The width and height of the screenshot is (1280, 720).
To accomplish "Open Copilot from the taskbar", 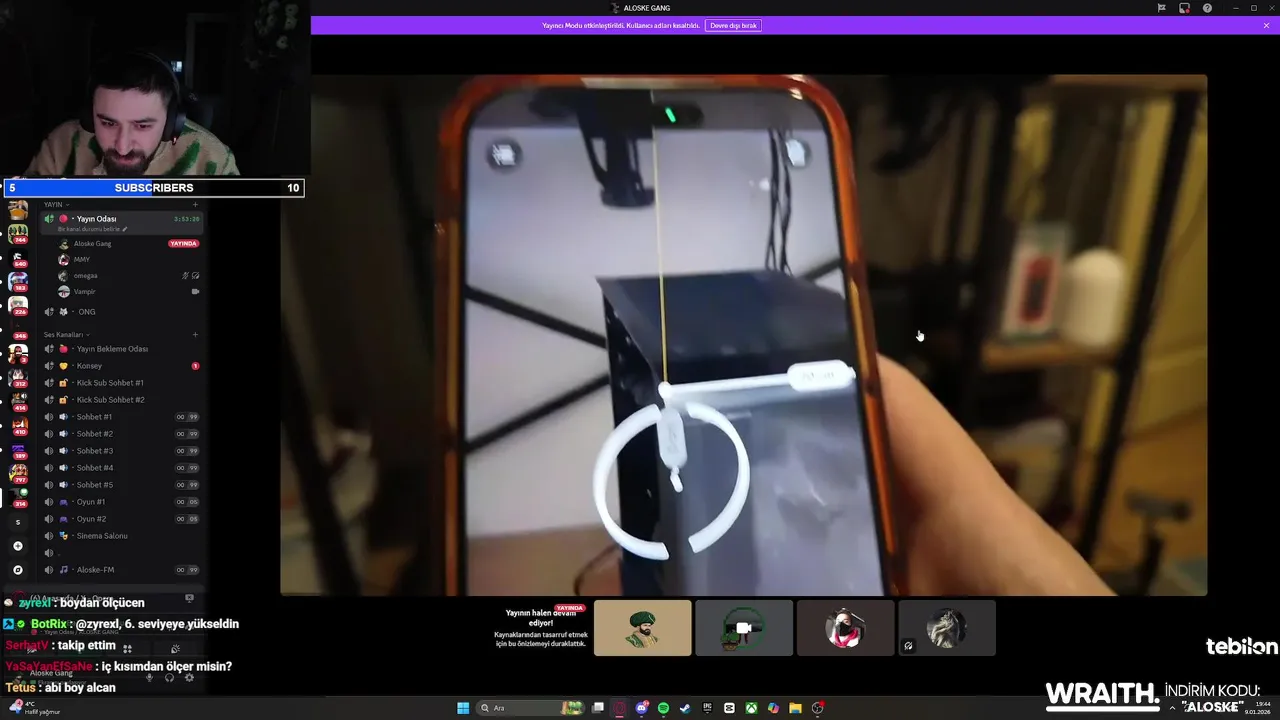I will pyautogui.click(x=773, y=708).
